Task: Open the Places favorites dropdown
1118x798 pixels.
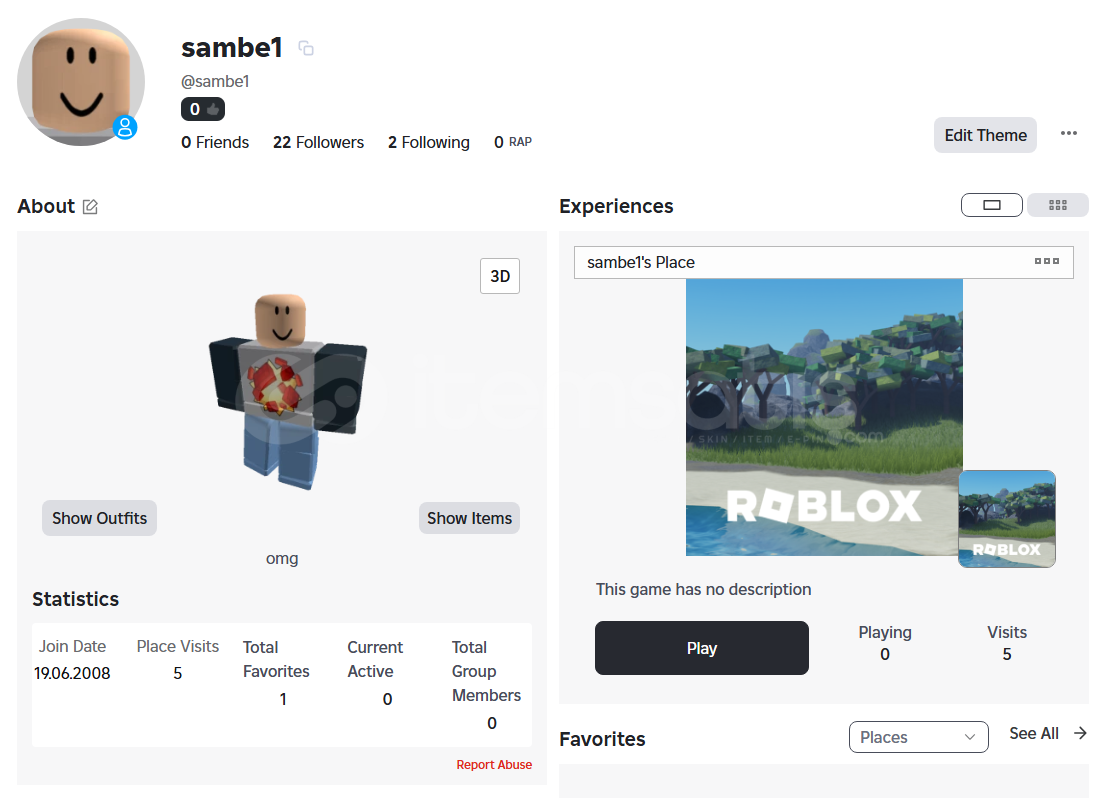Action: [918, 737]
